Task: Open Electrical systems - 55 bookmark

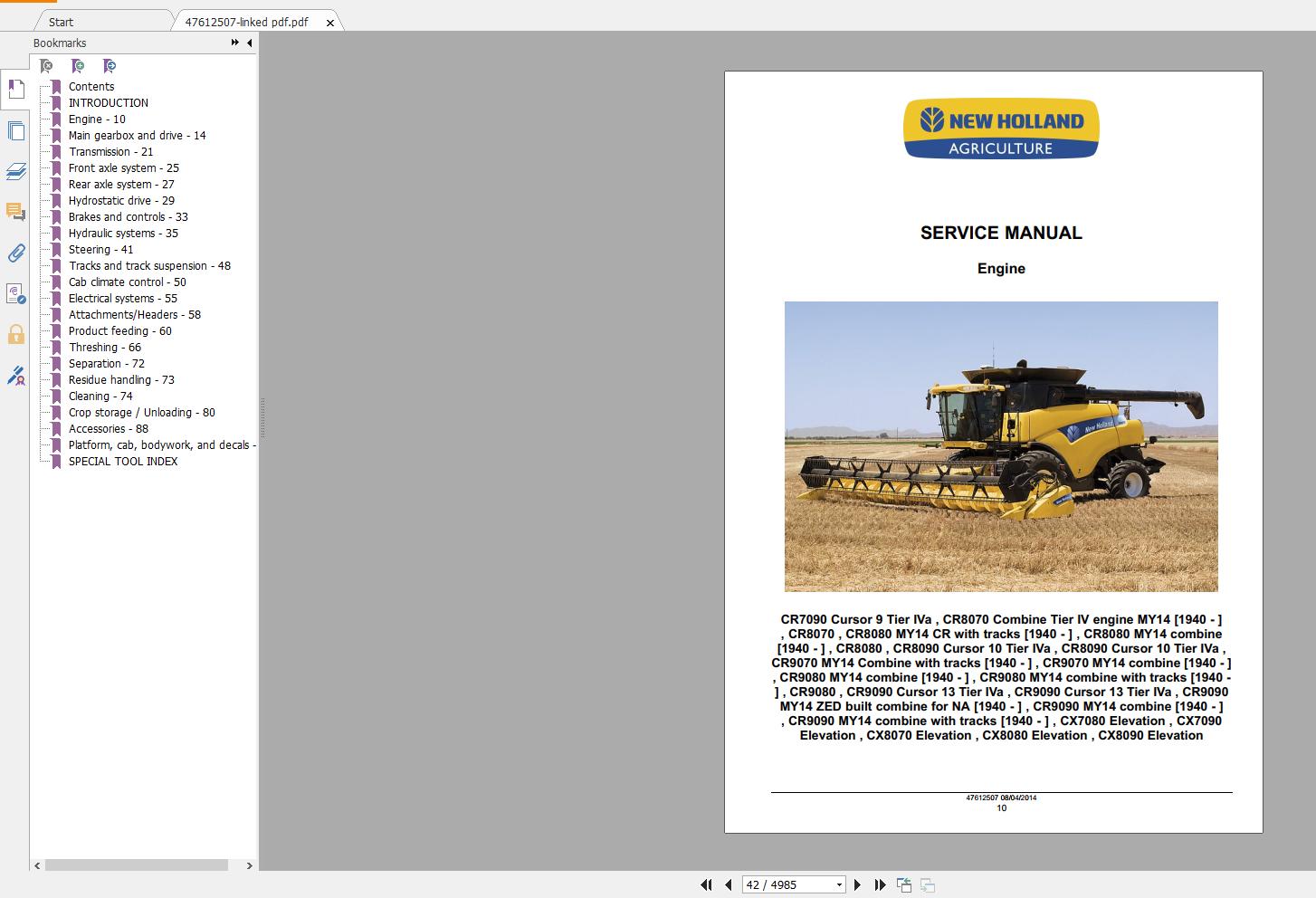Action: pos(122,299)
